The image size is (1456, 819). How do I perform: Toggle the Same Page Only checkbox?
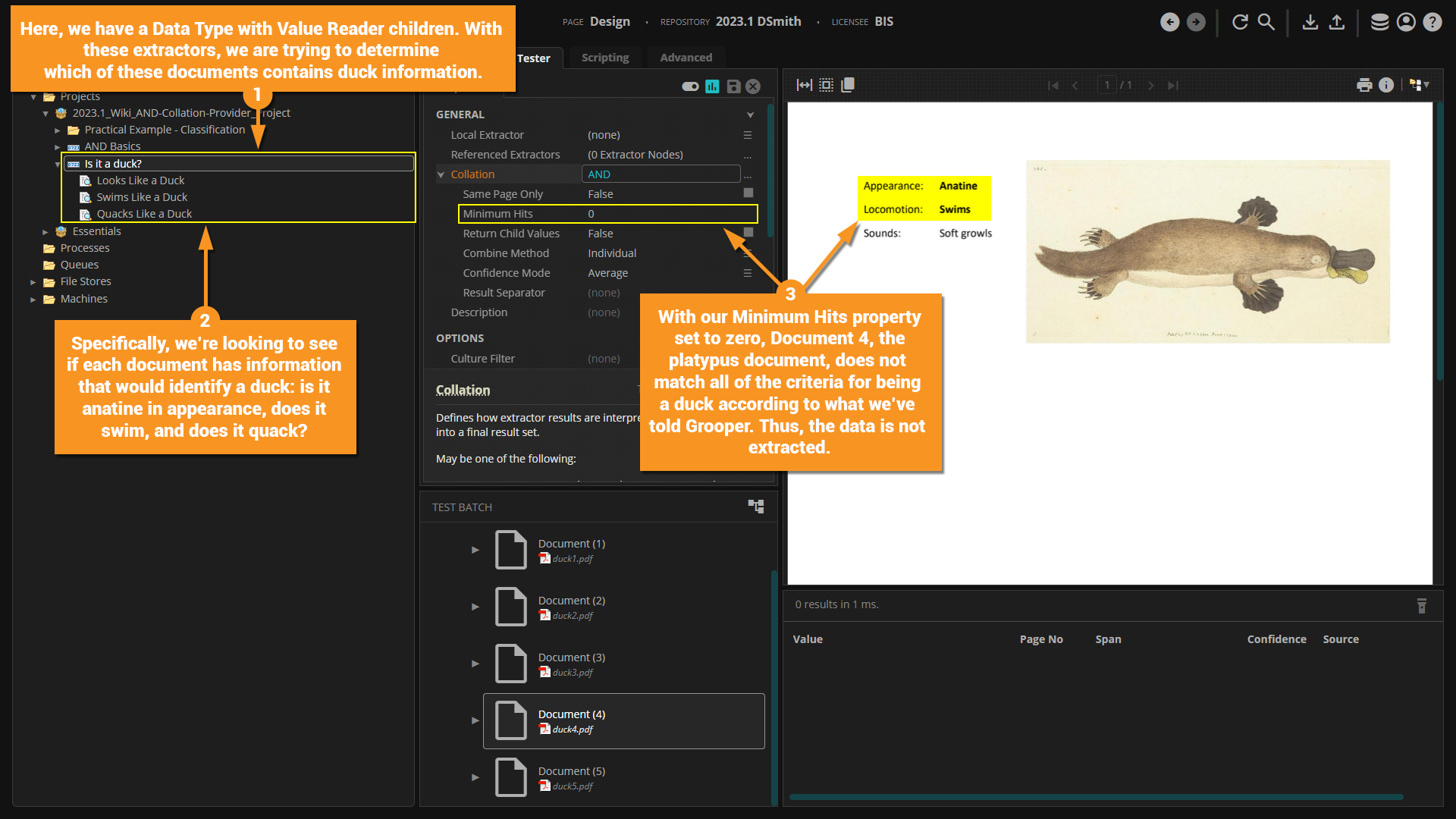click(748, 193)
